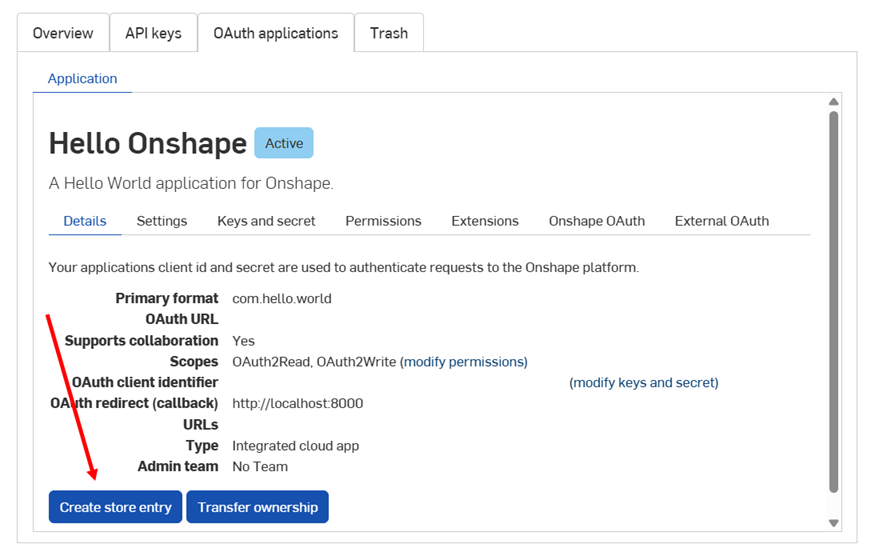871x560 pixels.
Task: Click the Hello Onshape application title
Action: pyautogui.click(x=148, y=143)
